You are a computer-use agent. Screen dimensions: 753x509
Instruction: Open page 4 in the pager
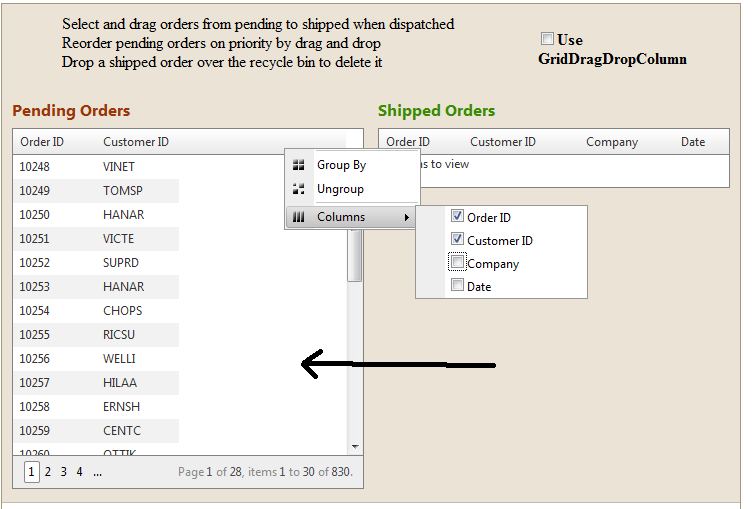click(x=79, y=472)
